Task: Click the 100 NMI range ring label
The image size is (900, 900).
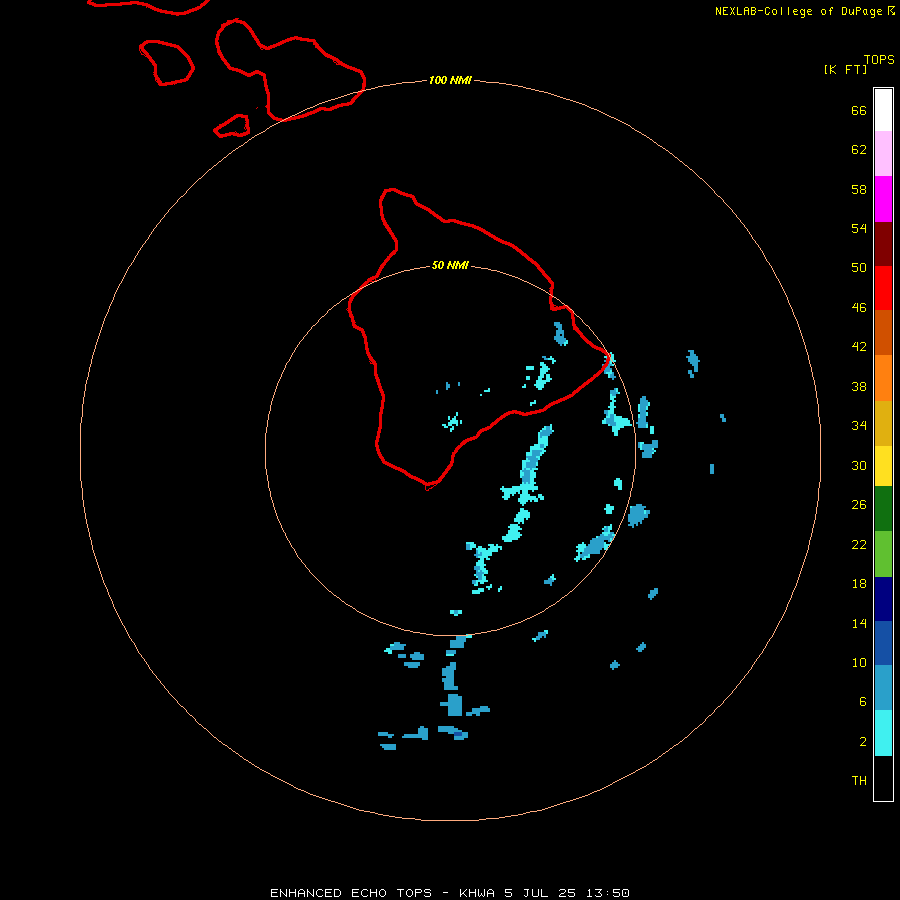Action: pos(450,80)
